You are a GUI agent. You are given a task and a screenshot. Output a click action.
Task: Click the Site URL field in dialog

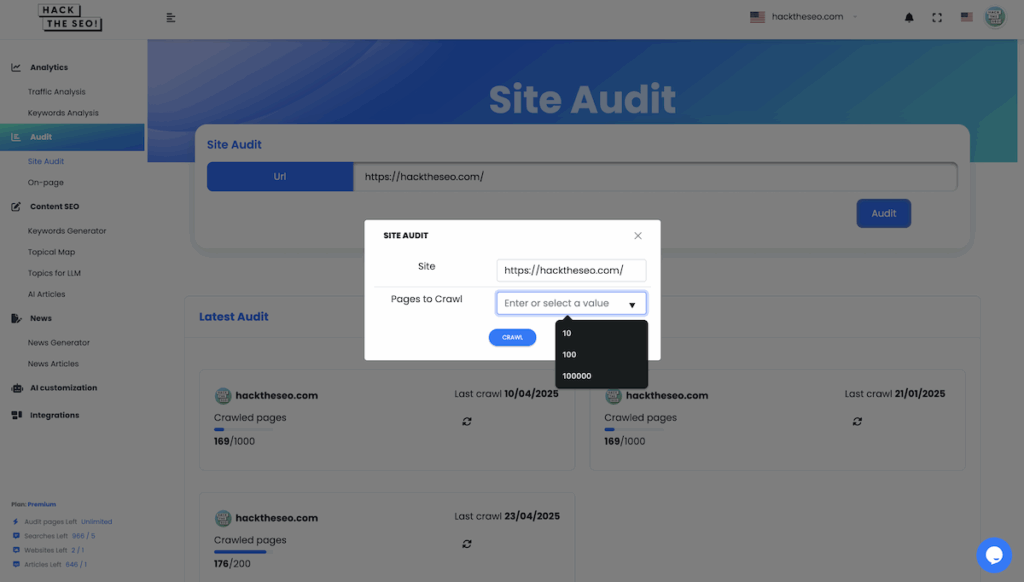(571, 270)
